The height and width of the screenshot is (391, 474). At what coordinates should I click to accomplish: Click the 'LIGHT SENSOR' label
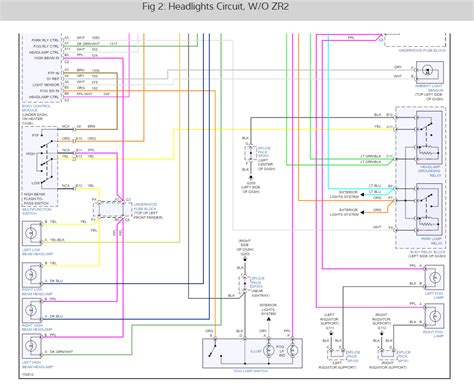coord(46,85)
